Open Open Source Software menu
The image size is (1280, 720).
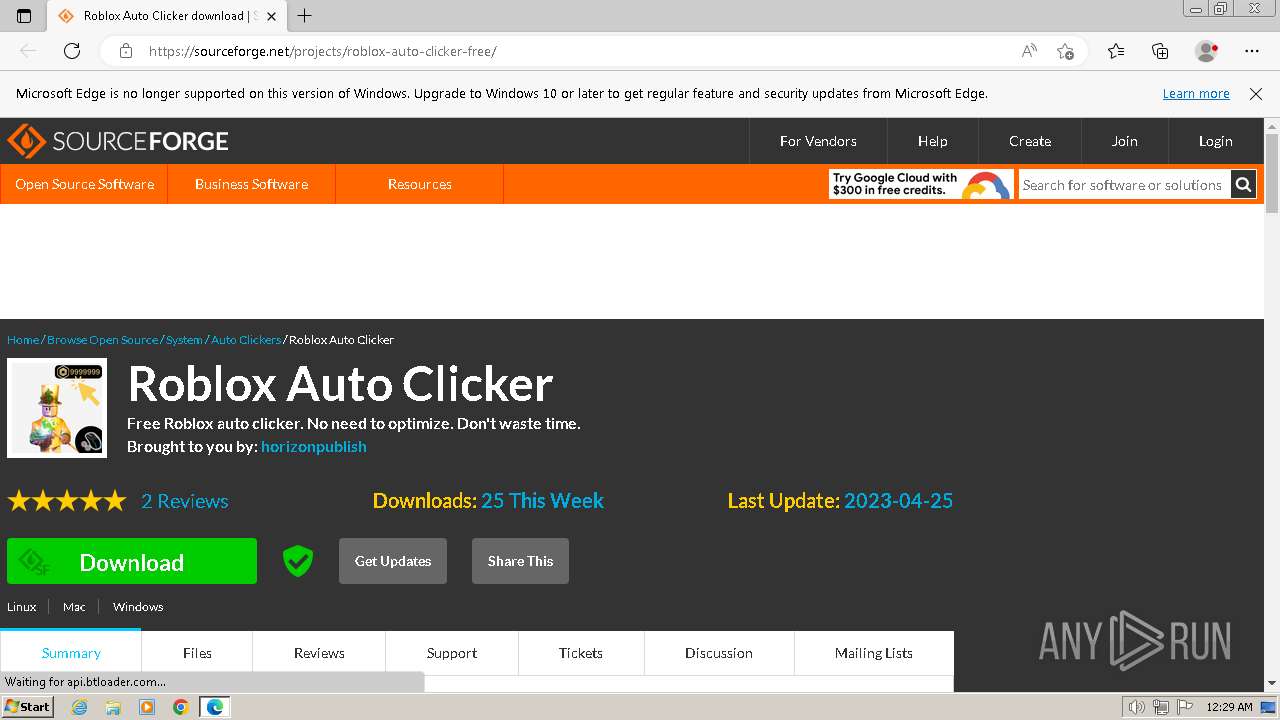tap(84, 184)
